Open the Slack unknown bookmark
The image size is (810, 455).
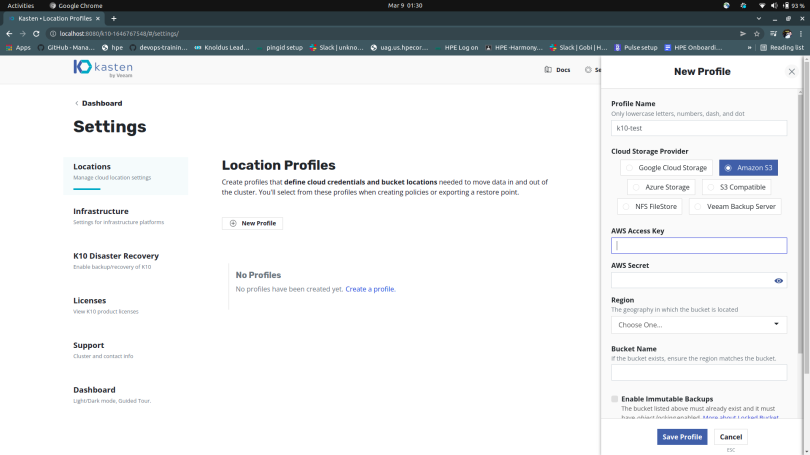[336, 48]
